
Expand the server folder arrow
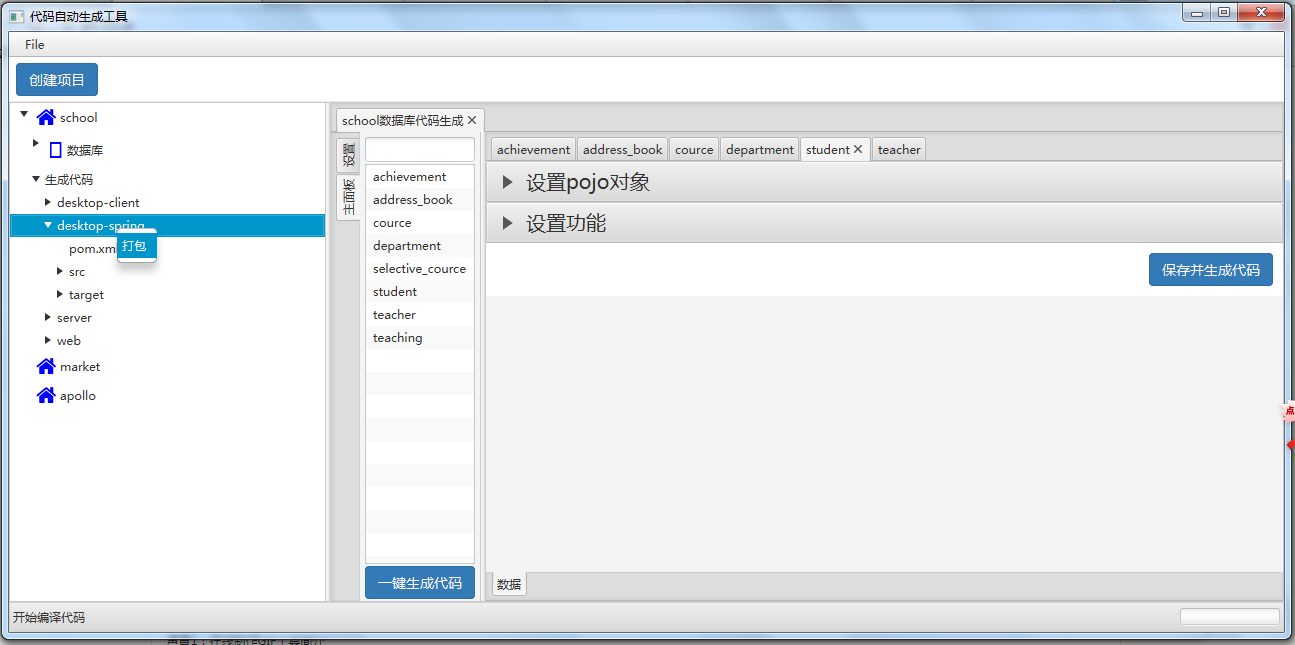coord(48,317)
